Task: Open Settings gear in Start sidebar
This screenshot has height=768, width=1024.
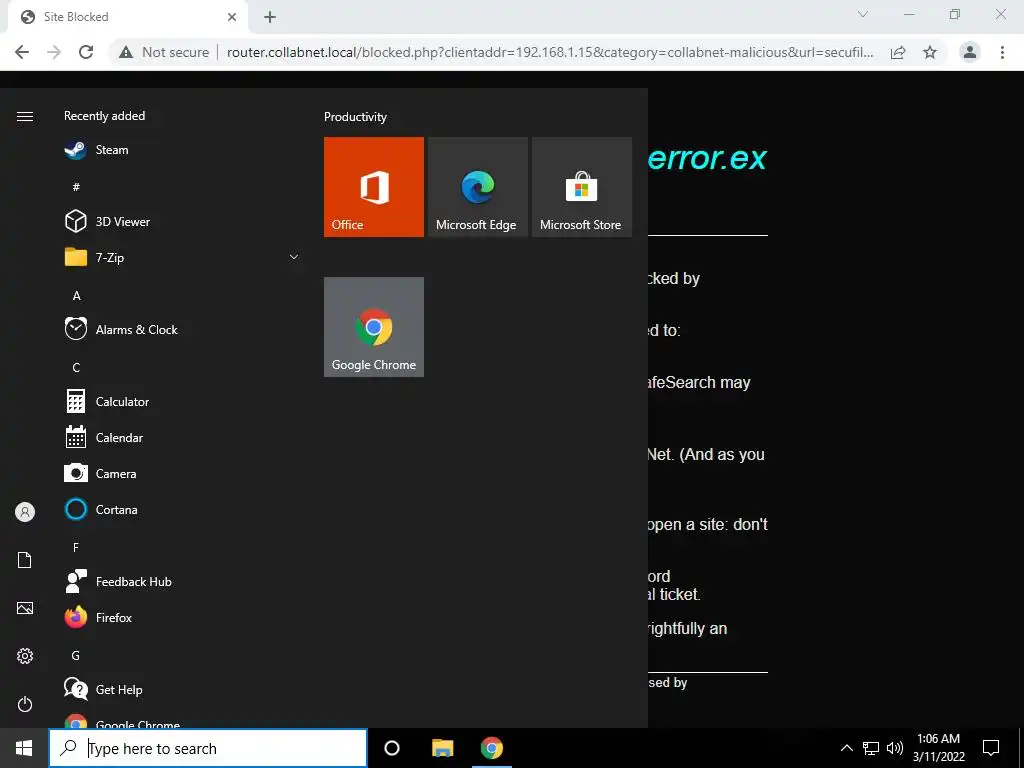Action: [25, 656]
